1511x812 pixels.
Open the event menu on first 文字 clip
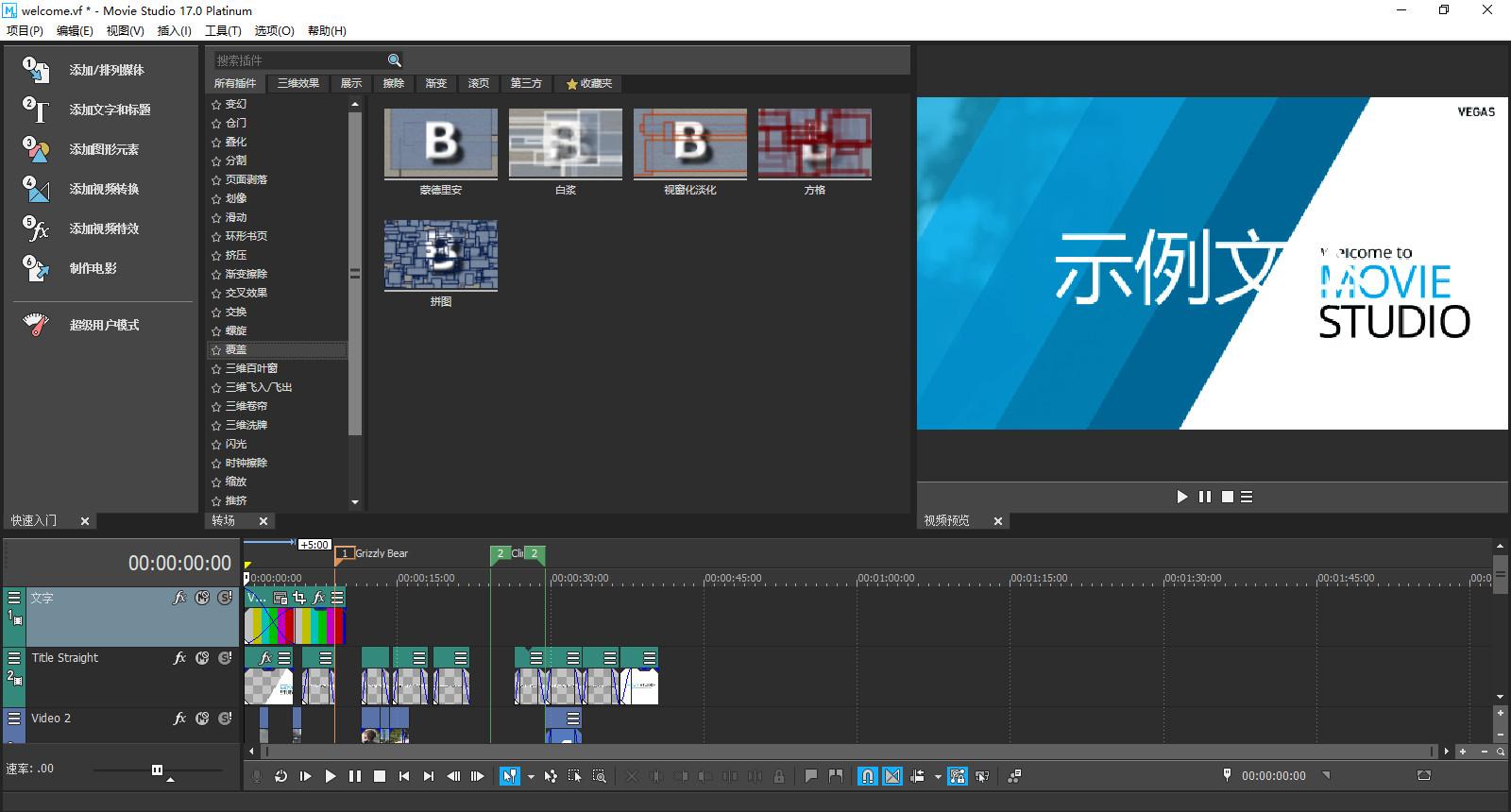pos(337,598)
